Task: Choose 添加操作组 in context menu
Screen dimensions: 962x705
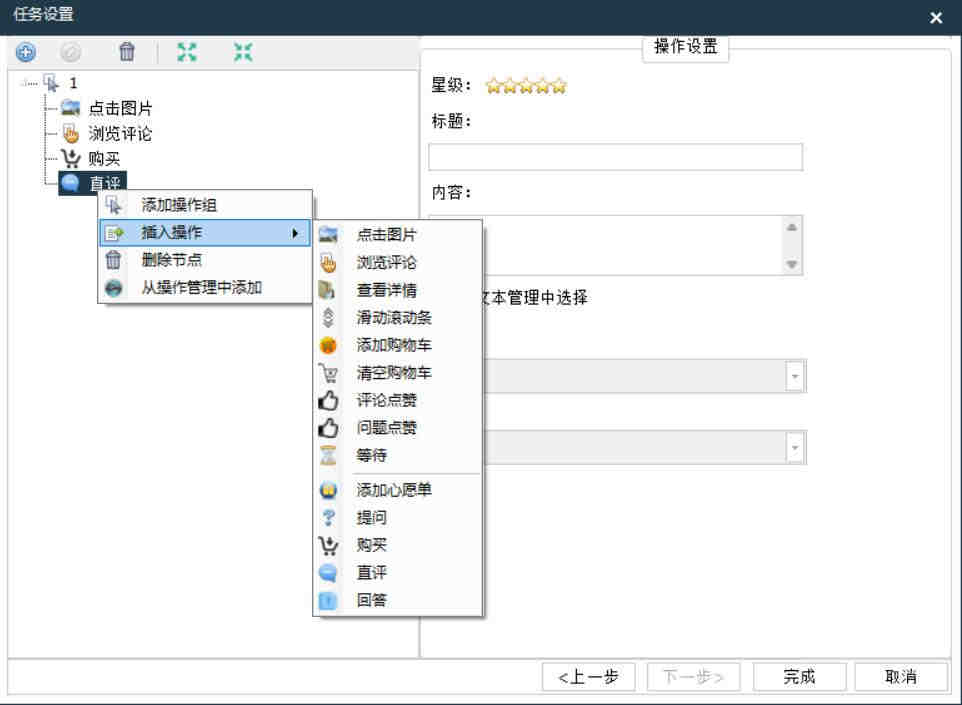Action: (205, 205)
